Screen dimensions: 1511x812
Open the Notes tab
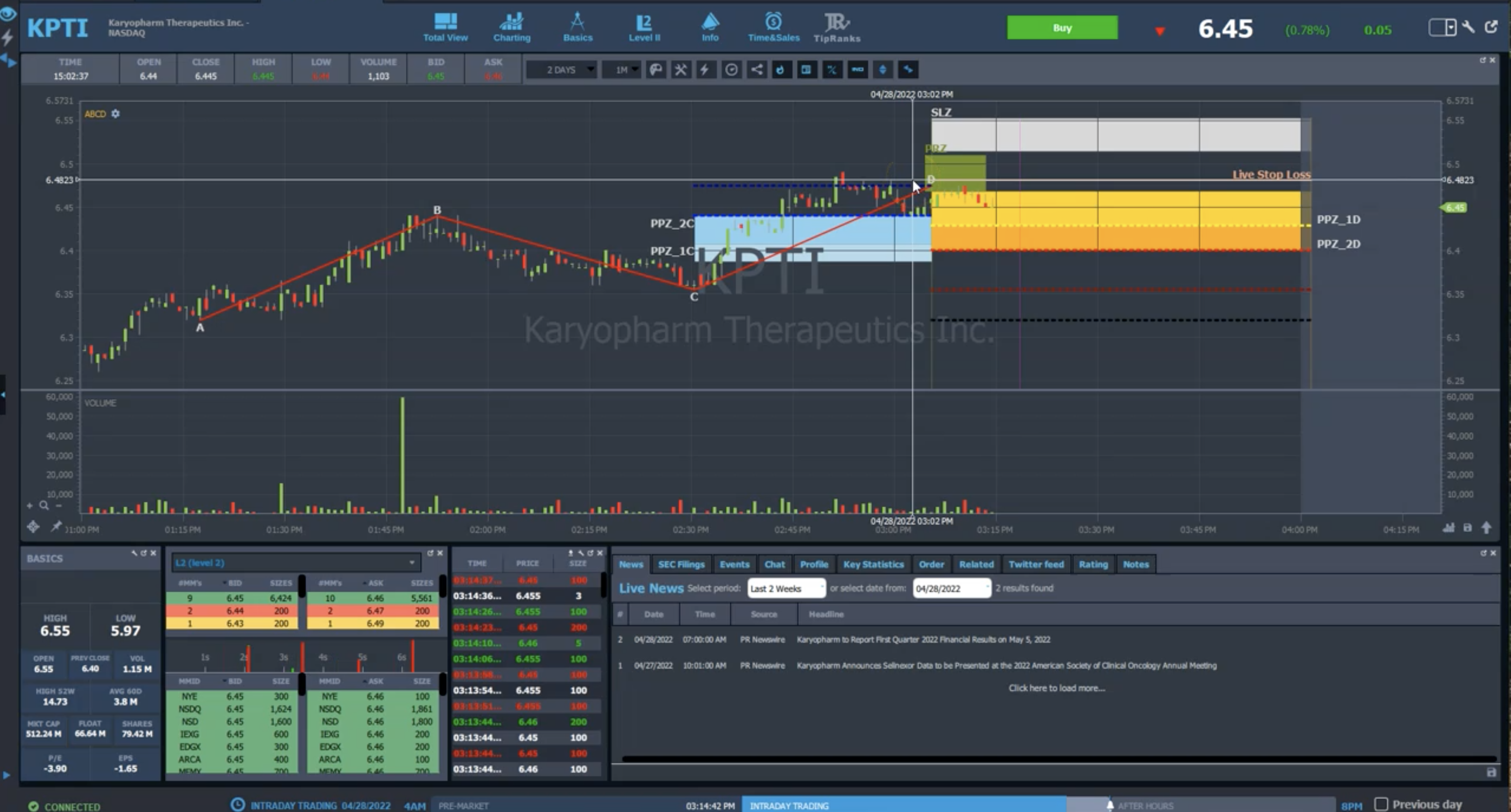point(1135,564)
